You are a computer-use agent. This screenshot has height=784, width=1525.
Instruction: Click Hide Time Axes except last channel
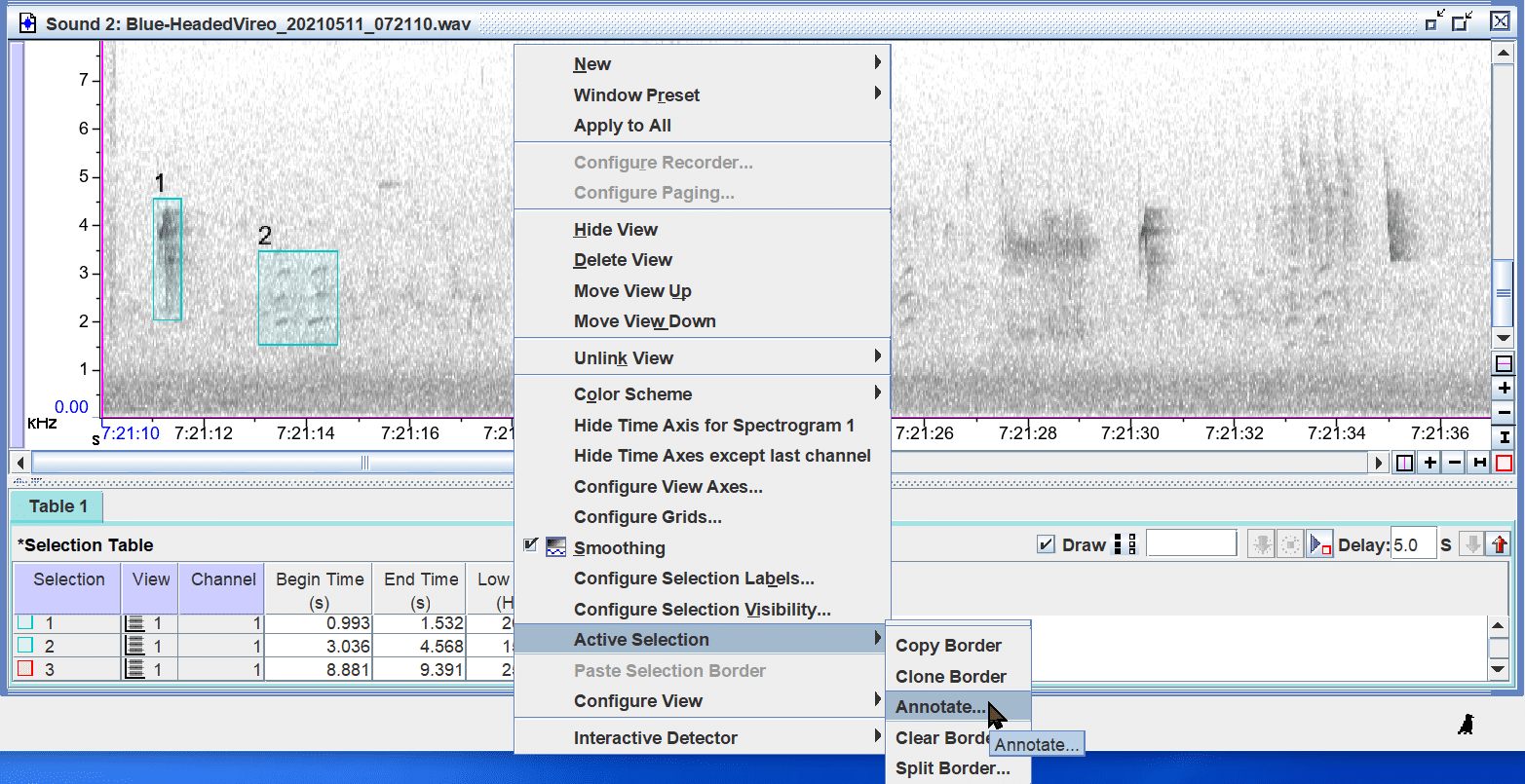[x=702, y=455]
